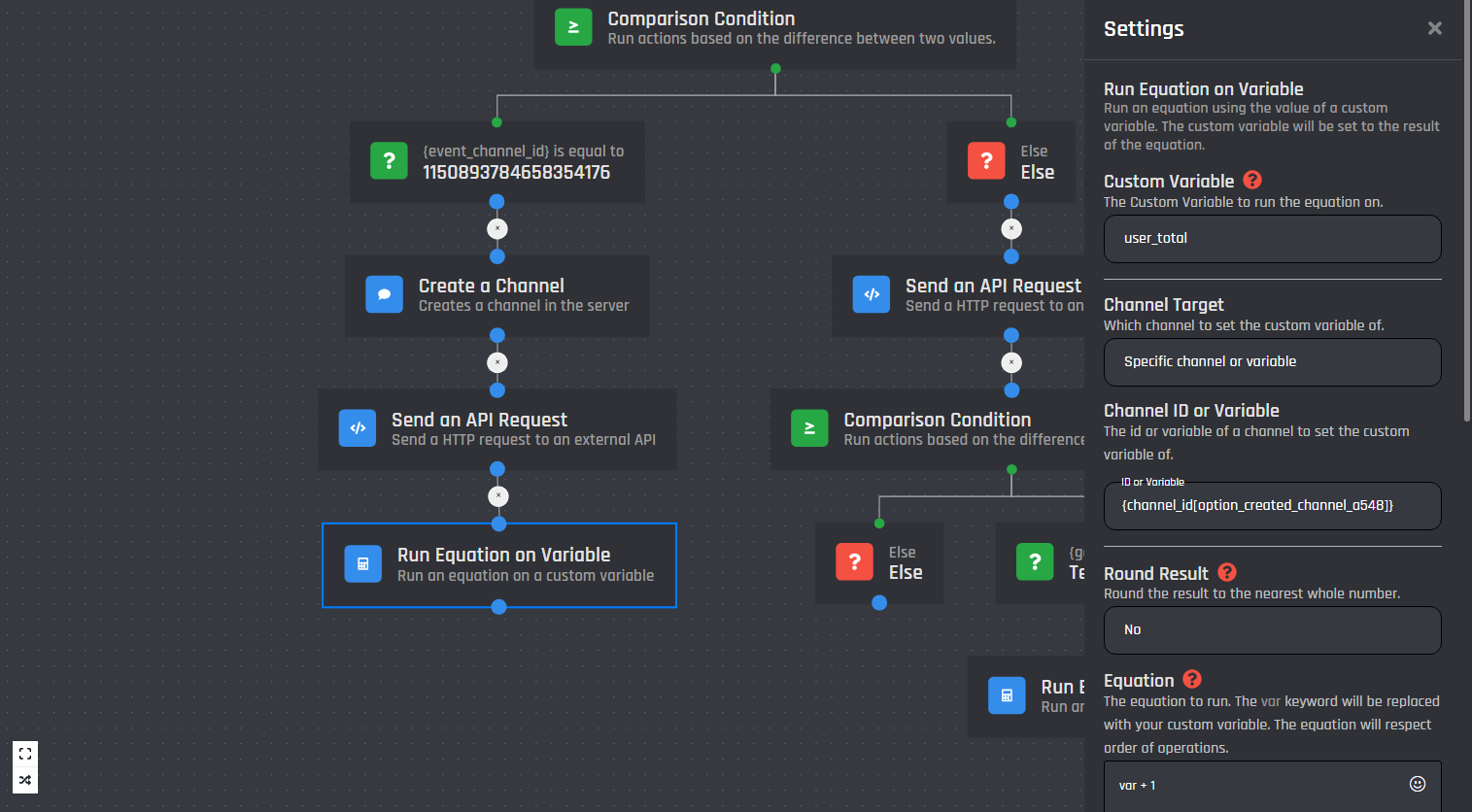Screen dimensions: 1472x812
Task: Open the Round Result dropdown
Action: pos(1271,630)
